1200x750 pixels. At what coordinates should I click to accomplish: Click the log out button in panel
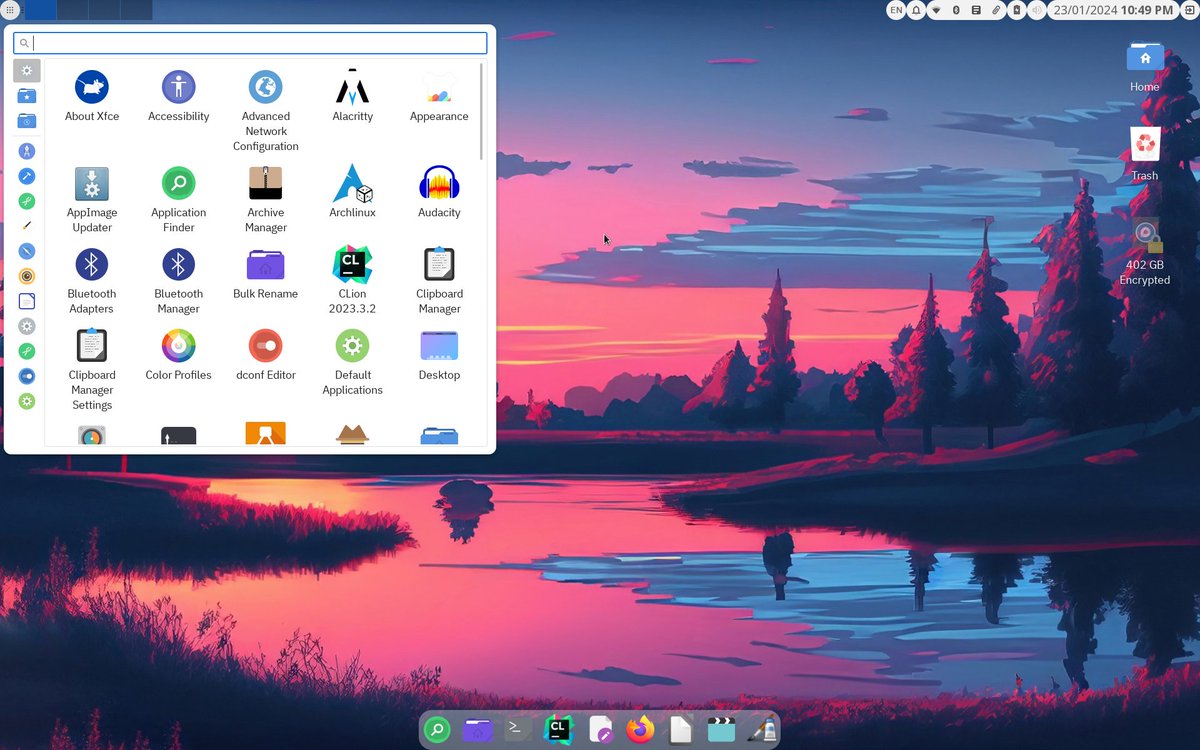[1190, 10]
